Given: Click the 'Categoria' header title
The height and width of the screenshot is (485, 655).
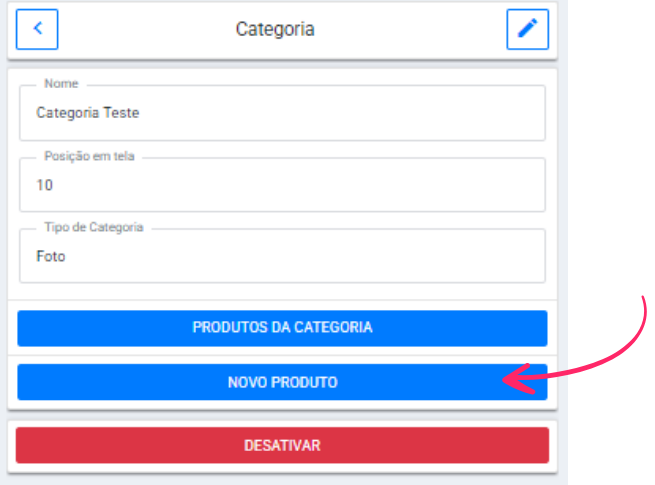Looking at the screenshot, I should (x=275, y=29).
